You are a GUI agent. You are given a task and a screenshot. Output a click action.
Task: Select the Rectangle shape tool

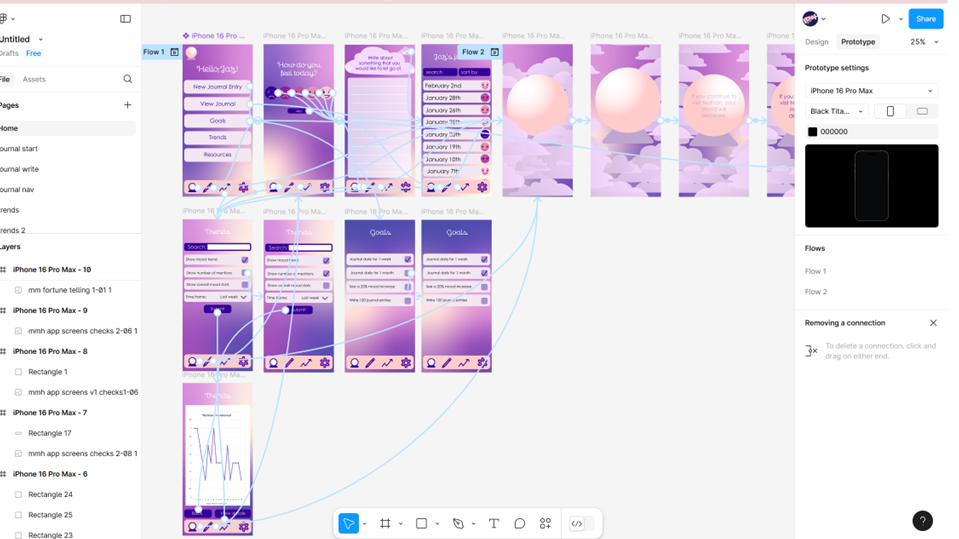click(421, 524)
